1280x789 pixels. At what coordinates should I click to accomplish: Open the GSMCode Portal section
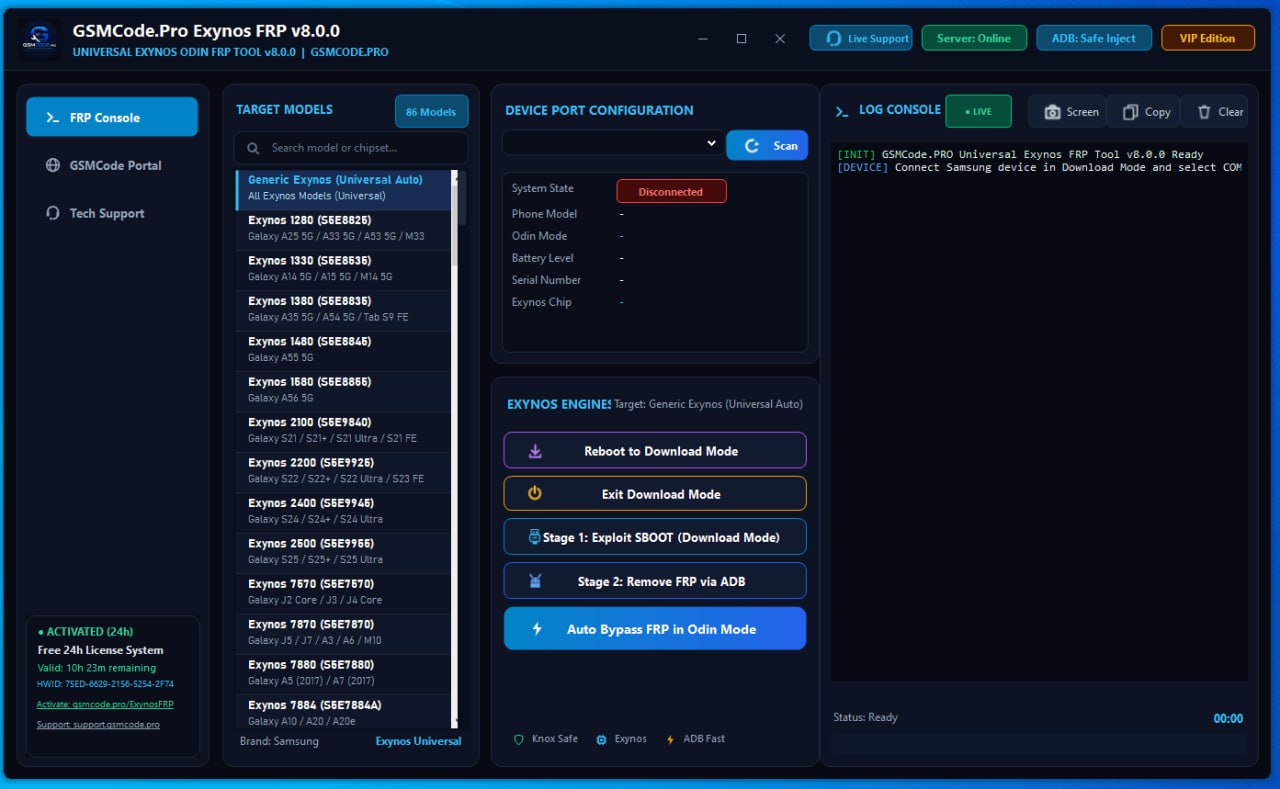(112, 165)
